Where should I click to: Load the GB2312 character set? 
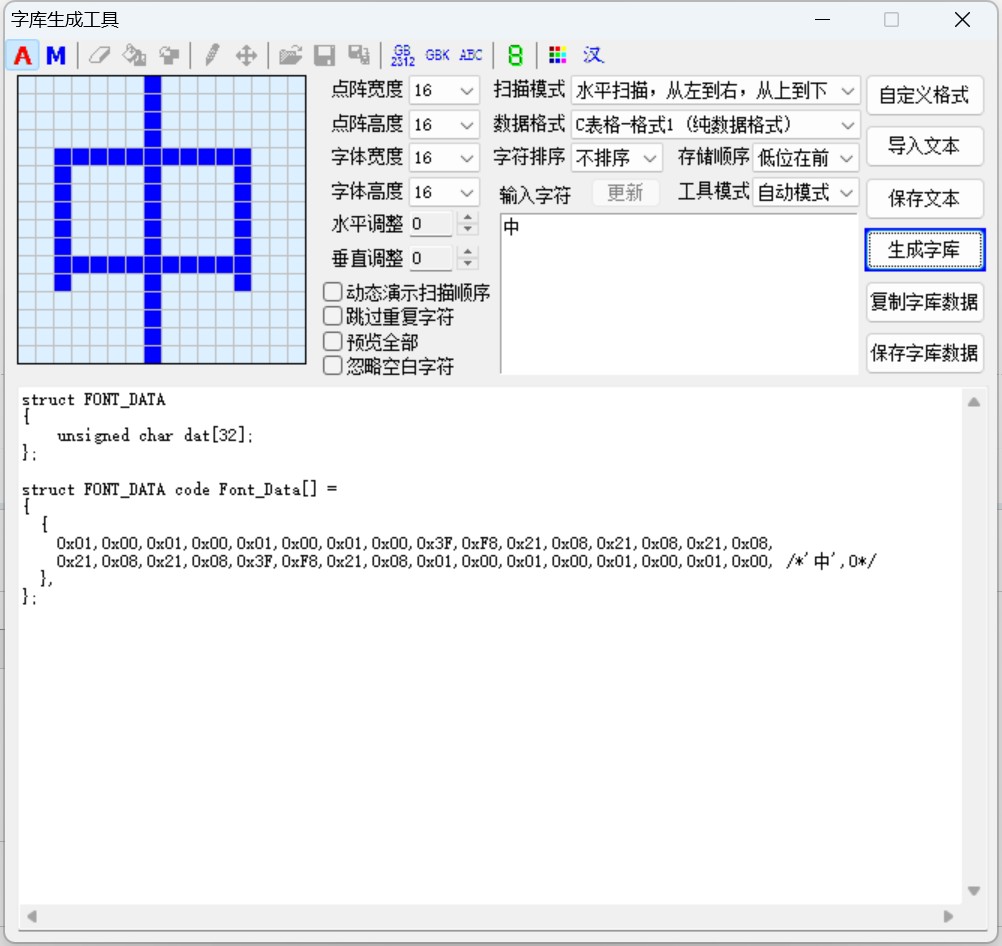click(x=403, y=56)
